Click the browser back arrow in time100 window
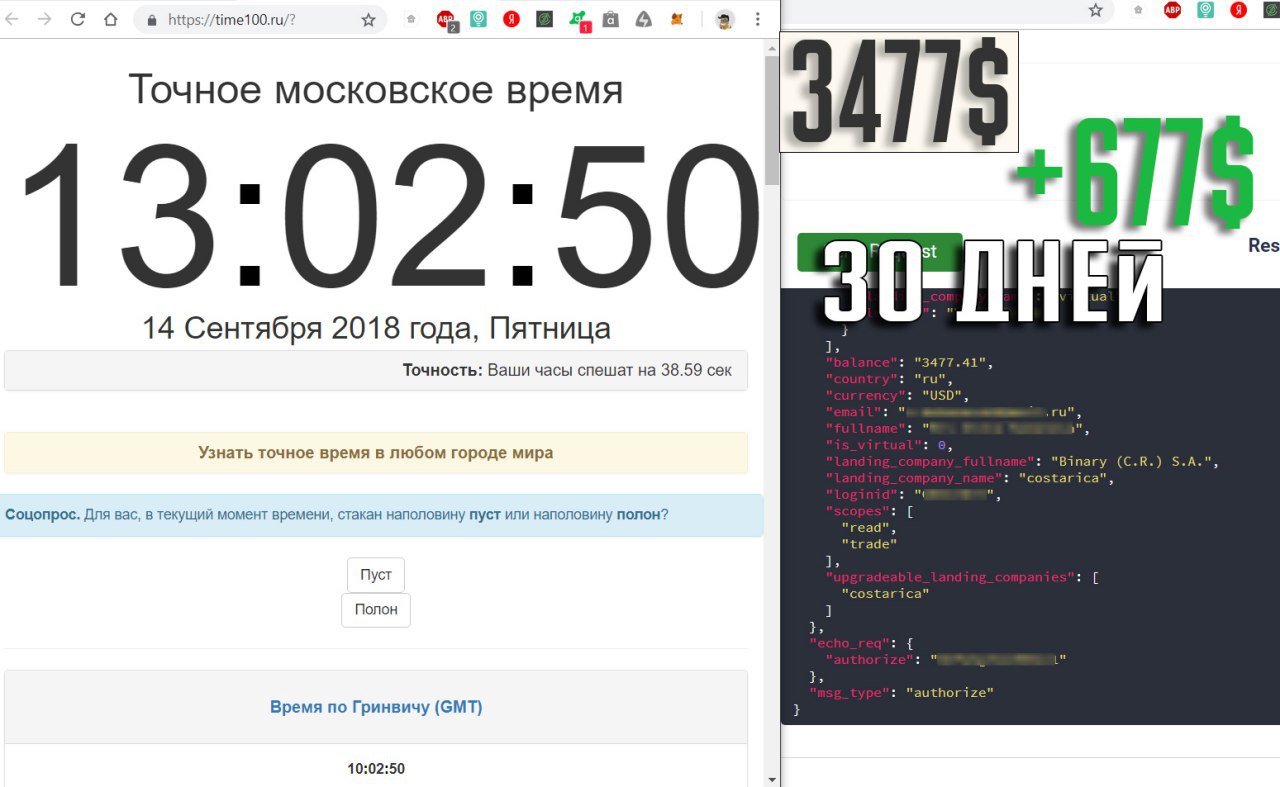Viewport: 1280px width, 787px height. (x=14, y=19)
